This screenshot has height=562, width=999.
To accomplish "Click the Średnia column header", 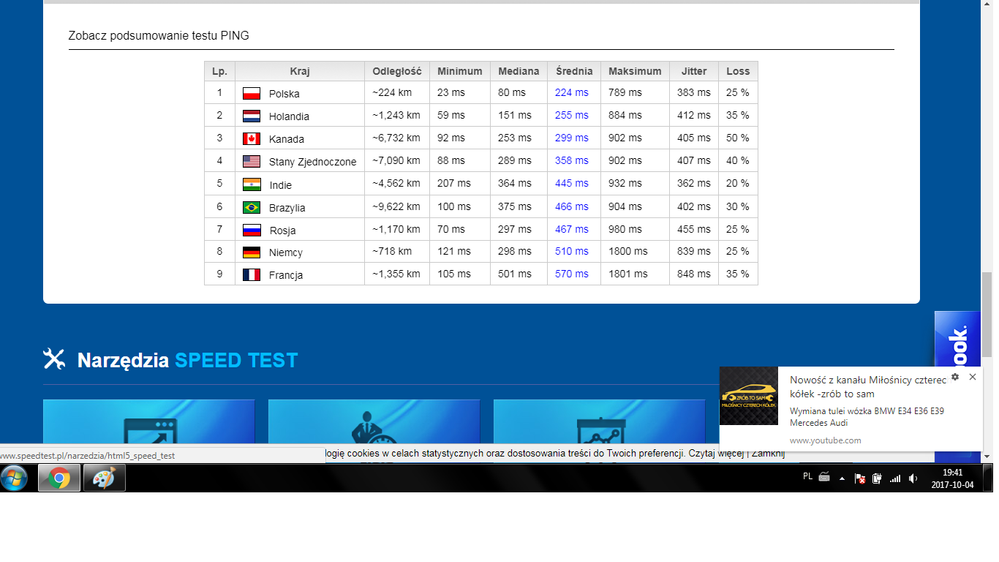I will coord(574,71).
